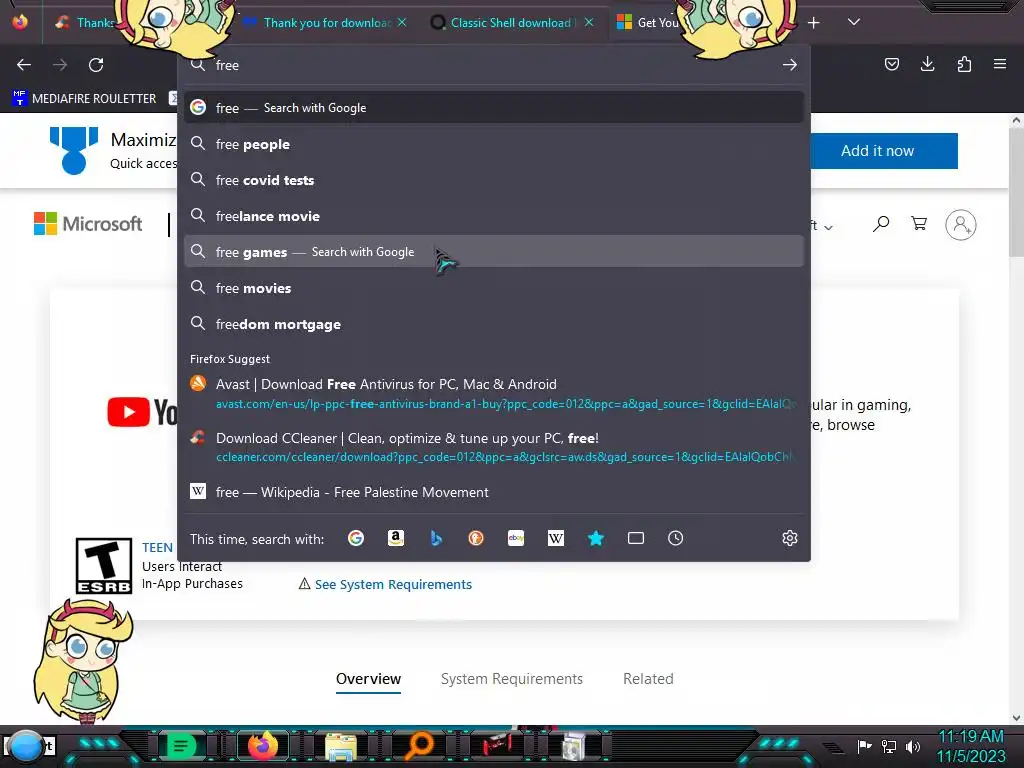Image resolution: width=1024 pixels, height=768 pixels.
Task: Select the 'freedom mortgage' suggestion
Action: [494, 324]
